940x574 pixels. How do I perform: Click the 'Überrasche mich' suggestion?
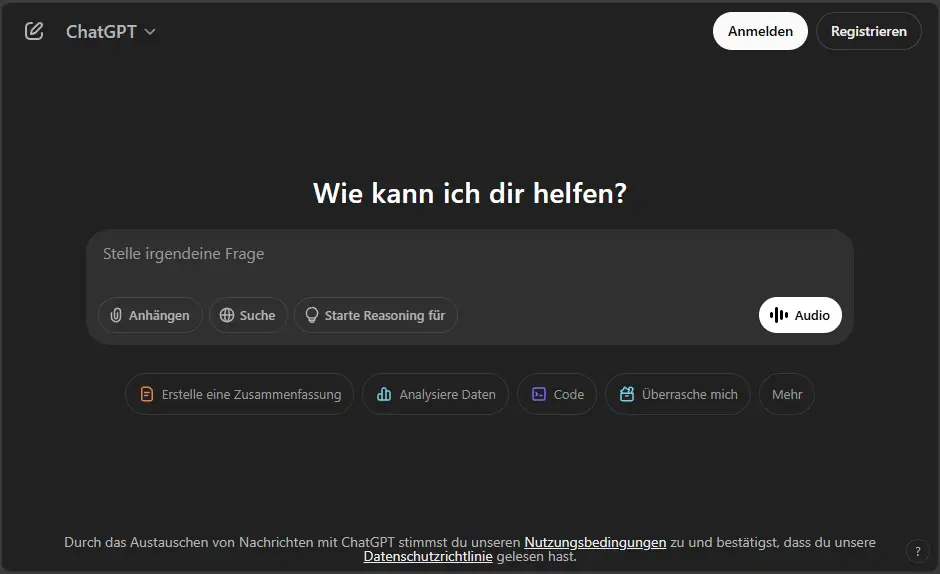(678, 394)
